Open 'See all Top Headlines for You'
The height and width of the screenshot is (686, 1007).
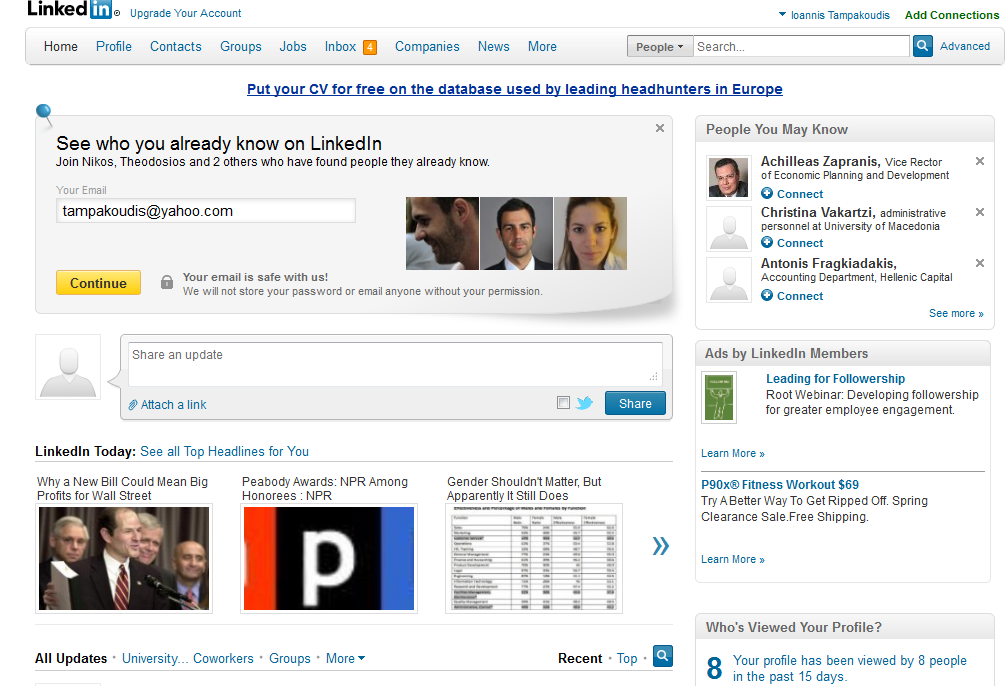[x=224, y=452]
